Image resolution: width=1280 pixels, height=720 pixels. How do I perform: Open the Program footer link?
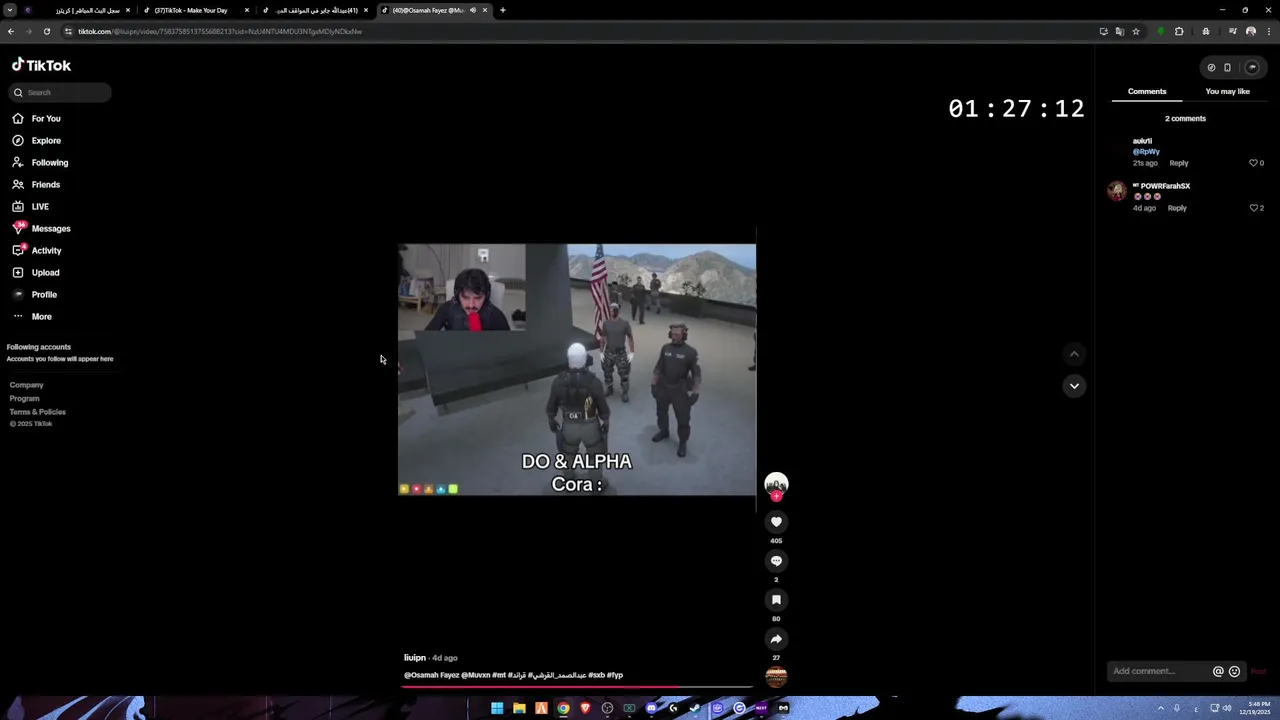tap(24, 398)
